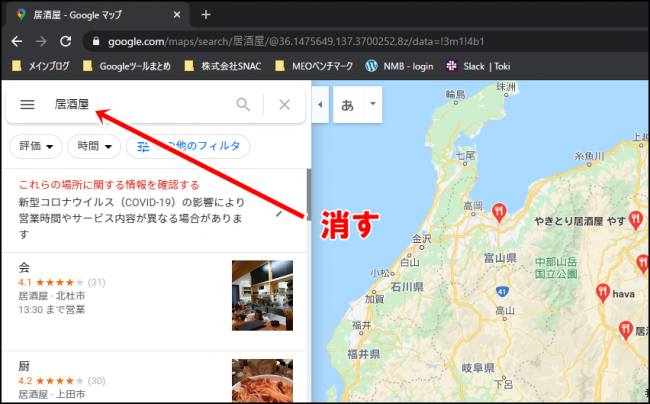The width and height of the screenshot is (650, 404).
Task: Click the 石川県 map label
Action: (x=407, y=287)
